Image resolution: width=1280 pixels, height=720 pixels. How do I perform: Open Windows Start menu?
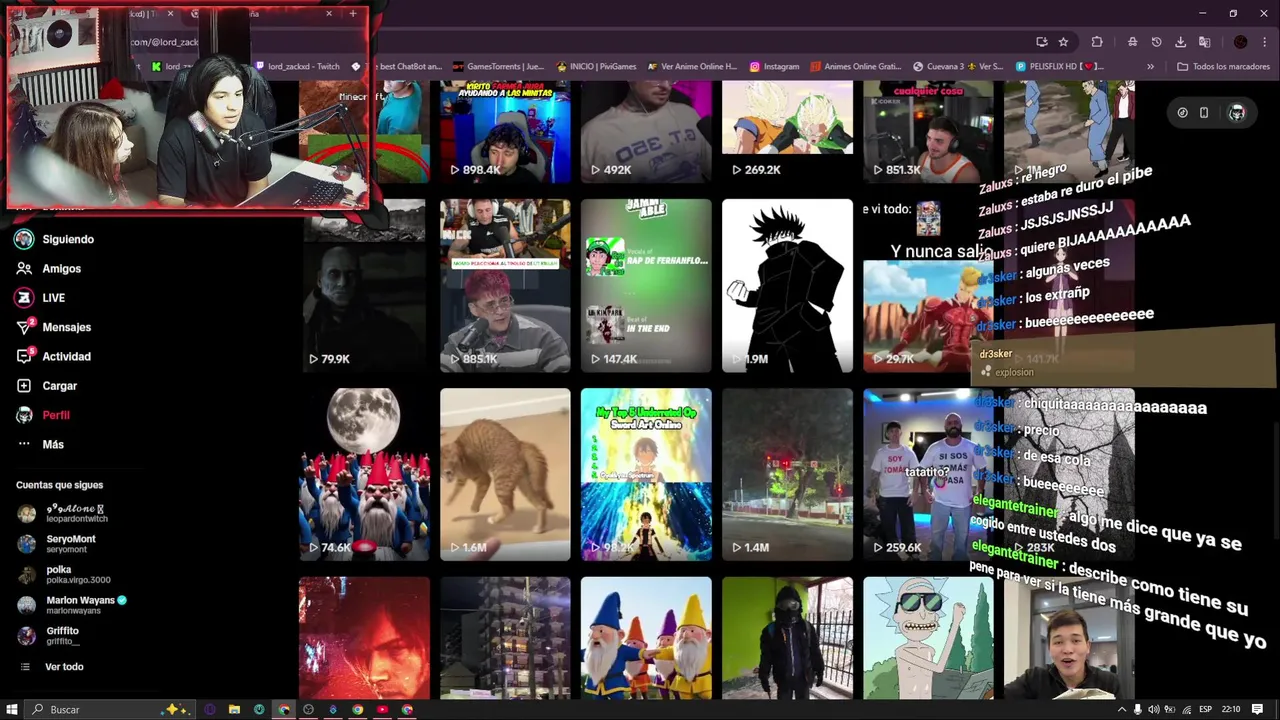[x=12, y=709]
